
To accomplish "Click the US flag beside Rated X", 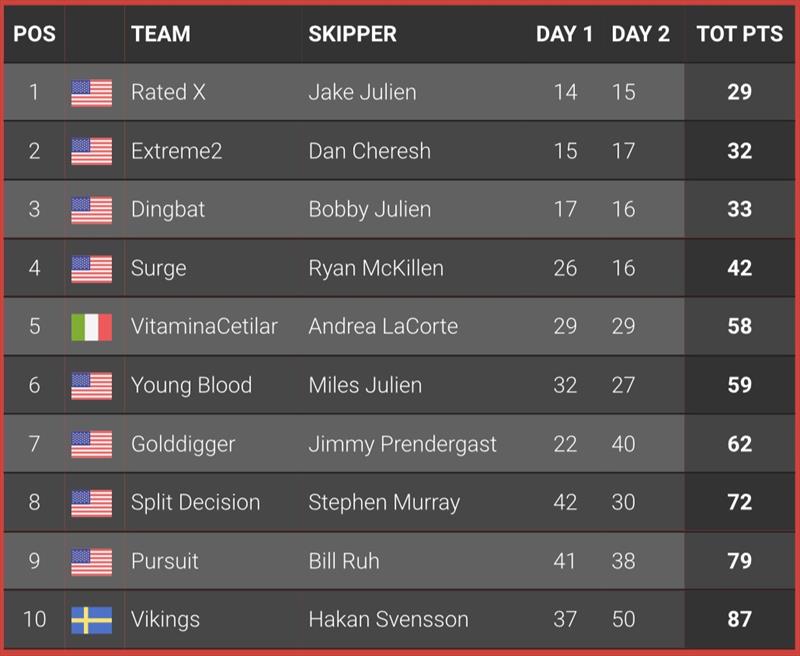I will 92,93.
